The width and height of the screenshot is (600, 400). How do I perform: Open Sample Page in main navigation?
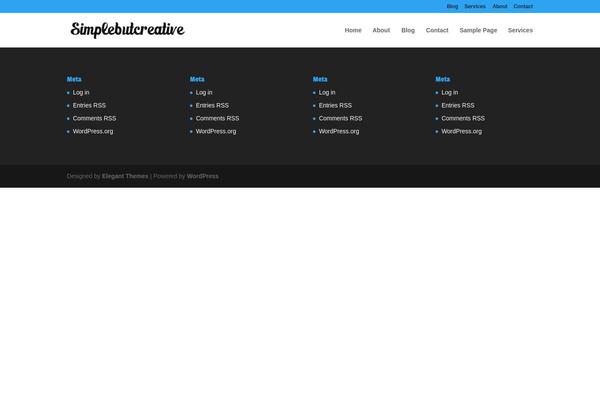478,30
